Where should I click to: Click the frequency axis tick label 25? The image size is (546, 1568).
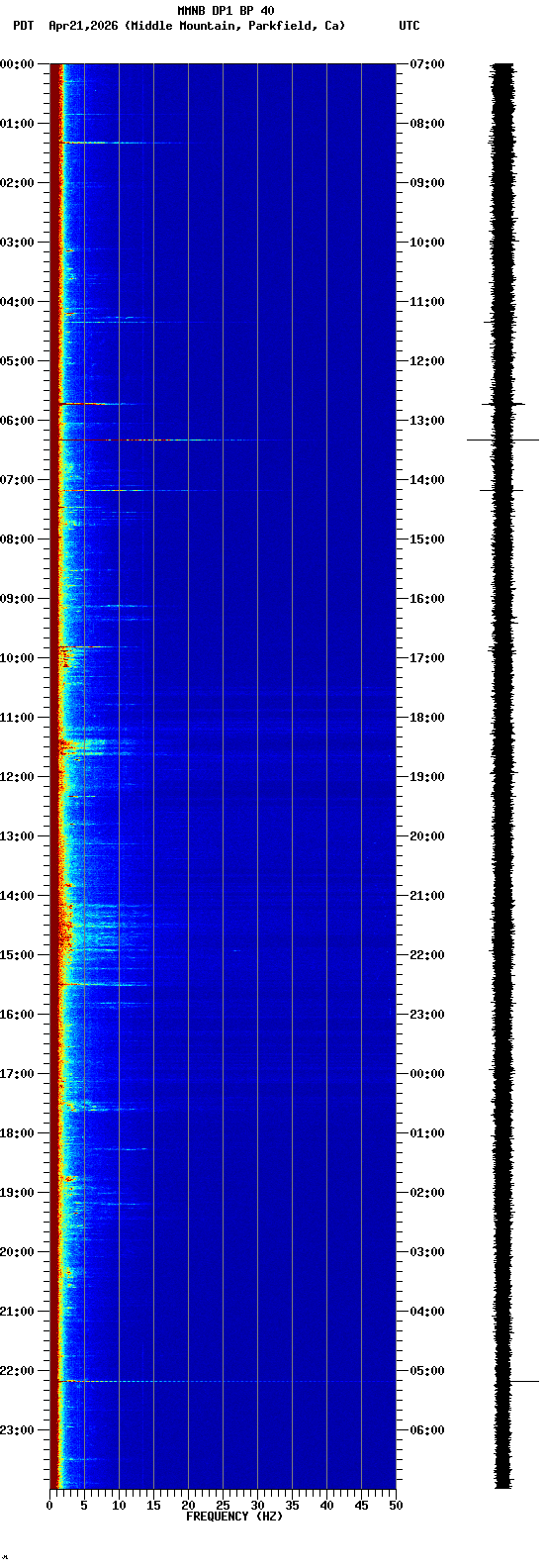tap(223, 1506)
